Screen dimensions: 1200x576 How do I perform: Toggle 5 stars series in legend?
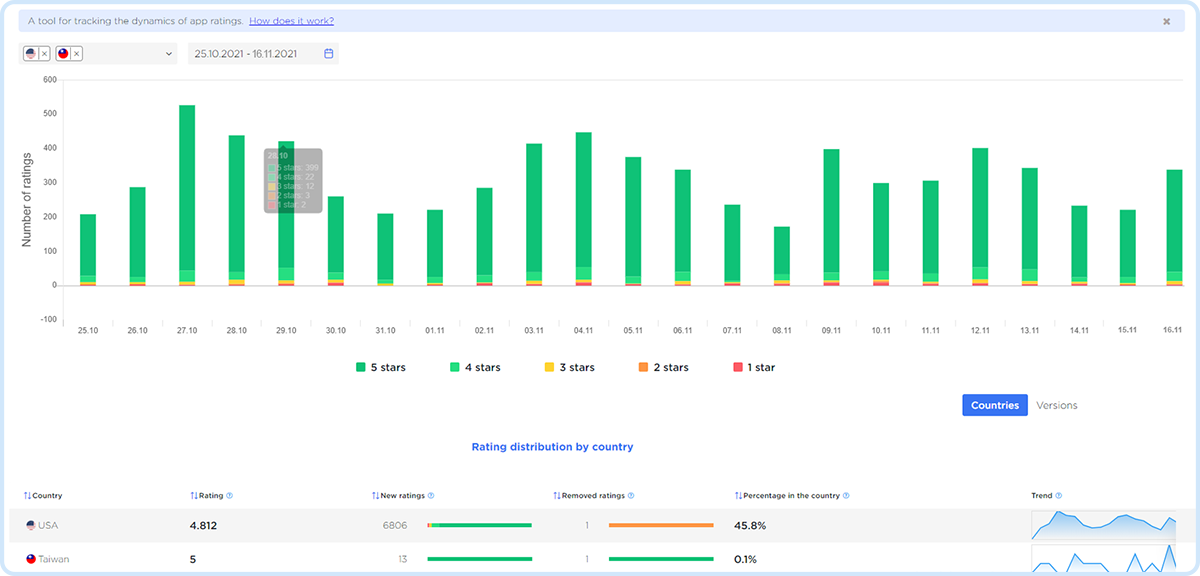click(x=381, y=367)
